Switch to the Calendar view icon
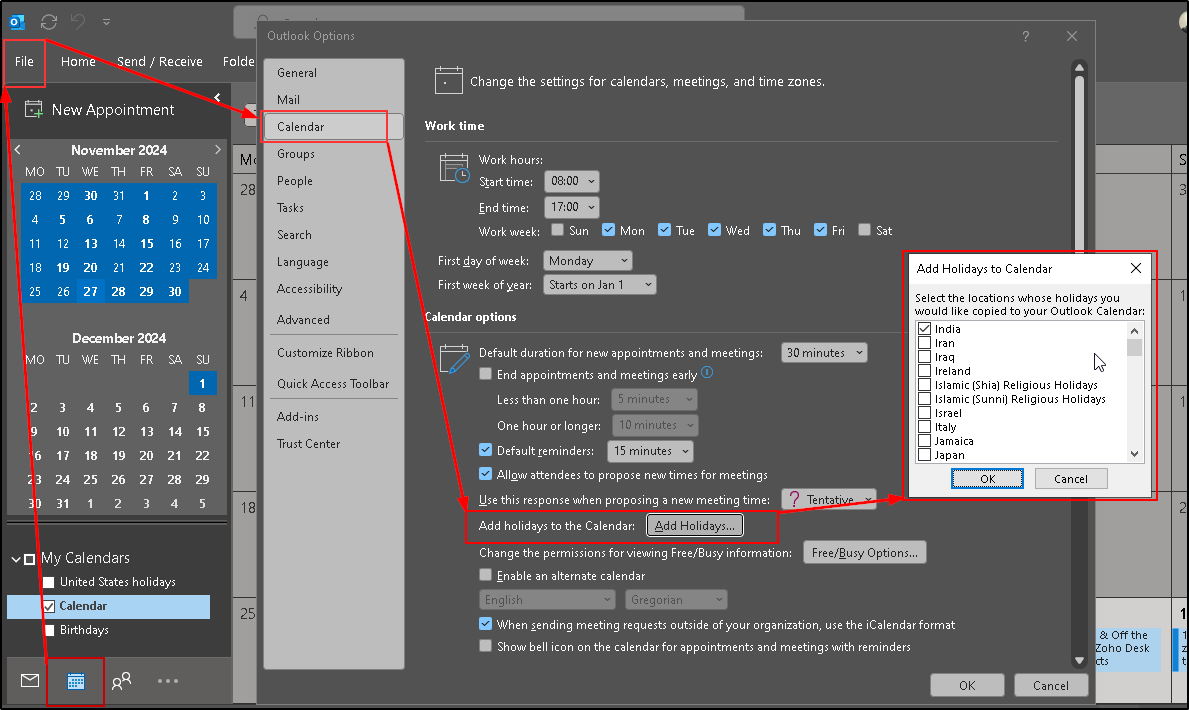This screenshot has width=1189, height=710. pyautogui.click(x=76, y=681)
